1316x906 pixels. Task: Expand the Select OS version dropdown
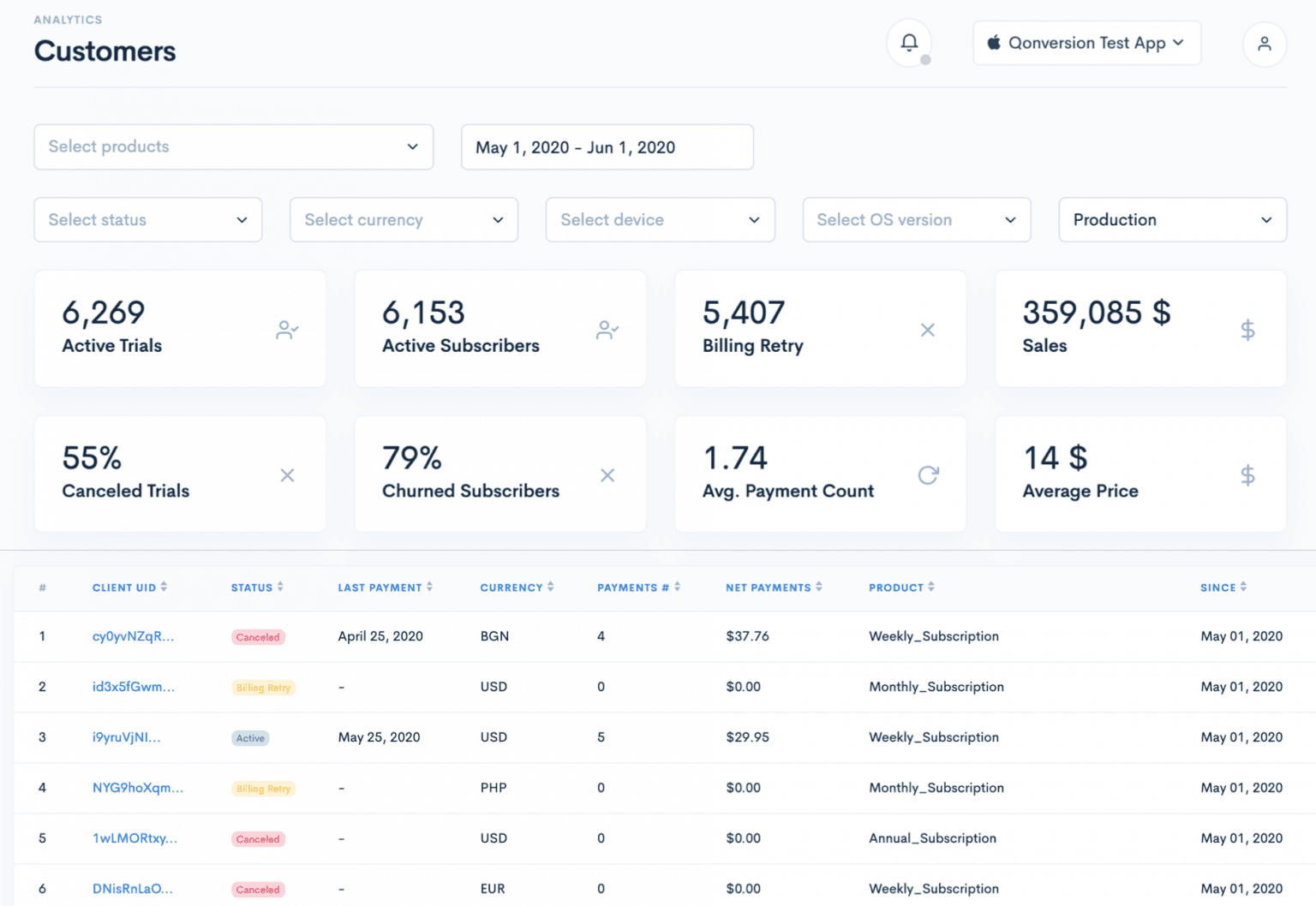[916, 220]
